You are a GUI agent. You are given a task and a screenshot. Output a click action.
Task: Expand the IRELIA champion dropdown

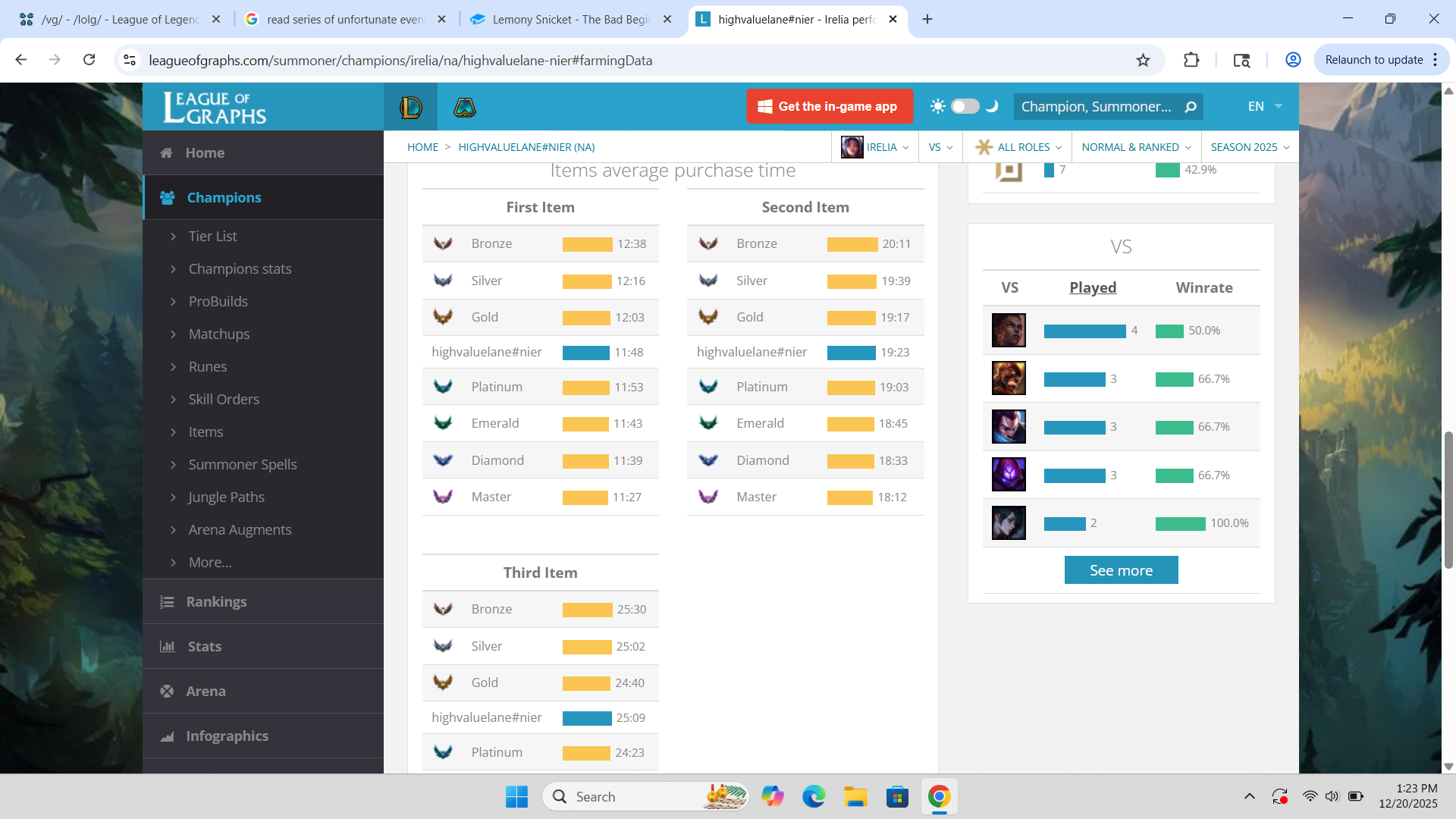coord(876,147)
